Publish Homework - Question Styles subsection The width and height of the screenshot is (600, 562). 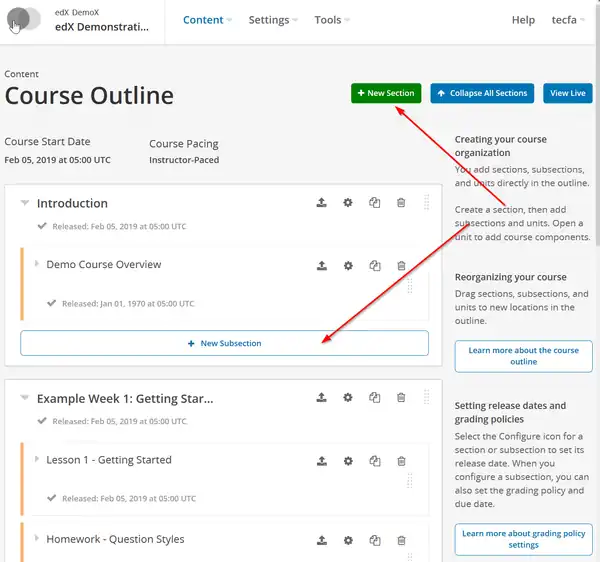click(x=321, y=540)
